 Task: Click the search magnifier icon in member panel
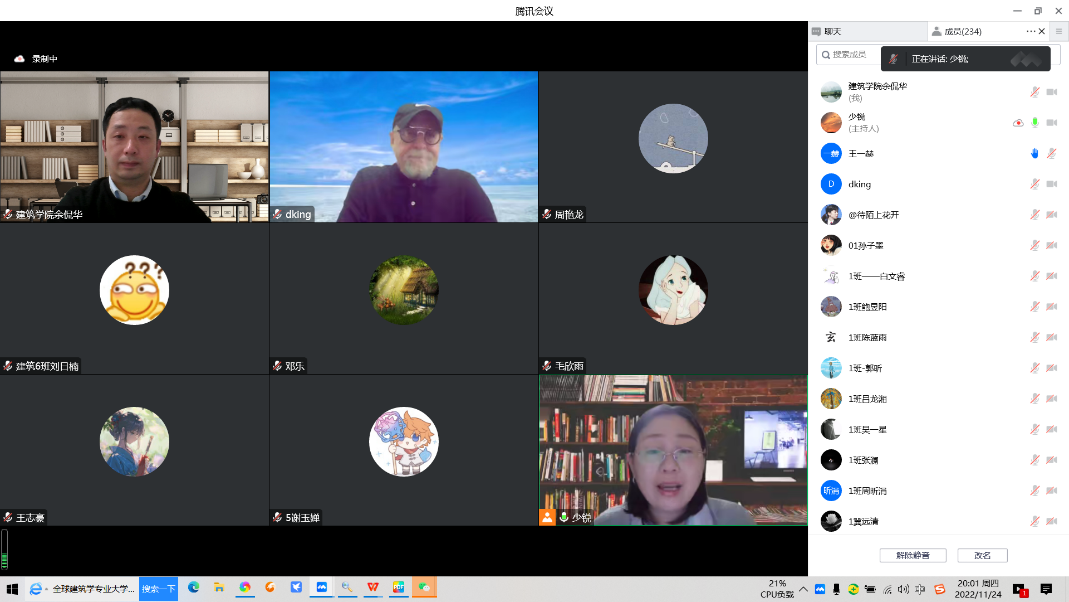click(825, 55)
